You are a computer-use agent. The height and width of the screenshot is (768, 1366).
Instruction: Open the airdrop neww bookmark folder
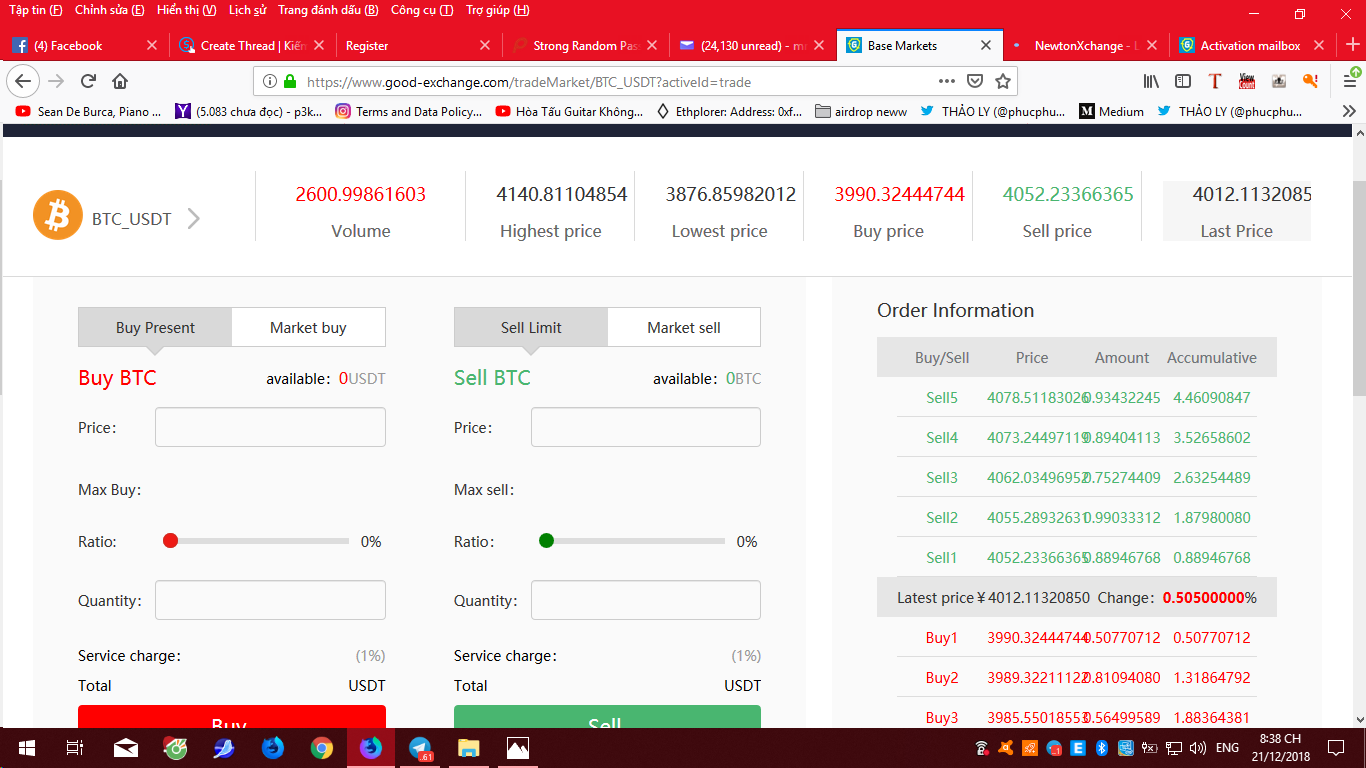click(862, 112)
